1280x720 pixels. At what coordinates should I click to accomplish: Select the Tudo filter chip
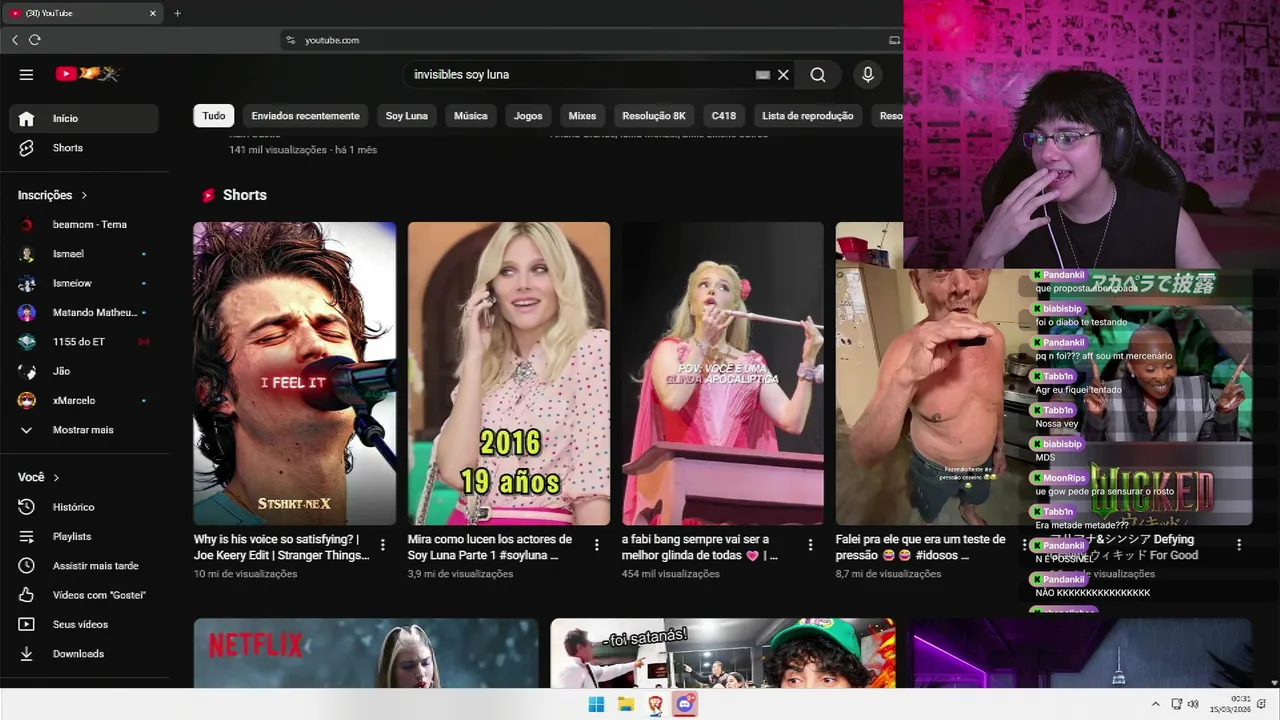(x=214, y=116)
